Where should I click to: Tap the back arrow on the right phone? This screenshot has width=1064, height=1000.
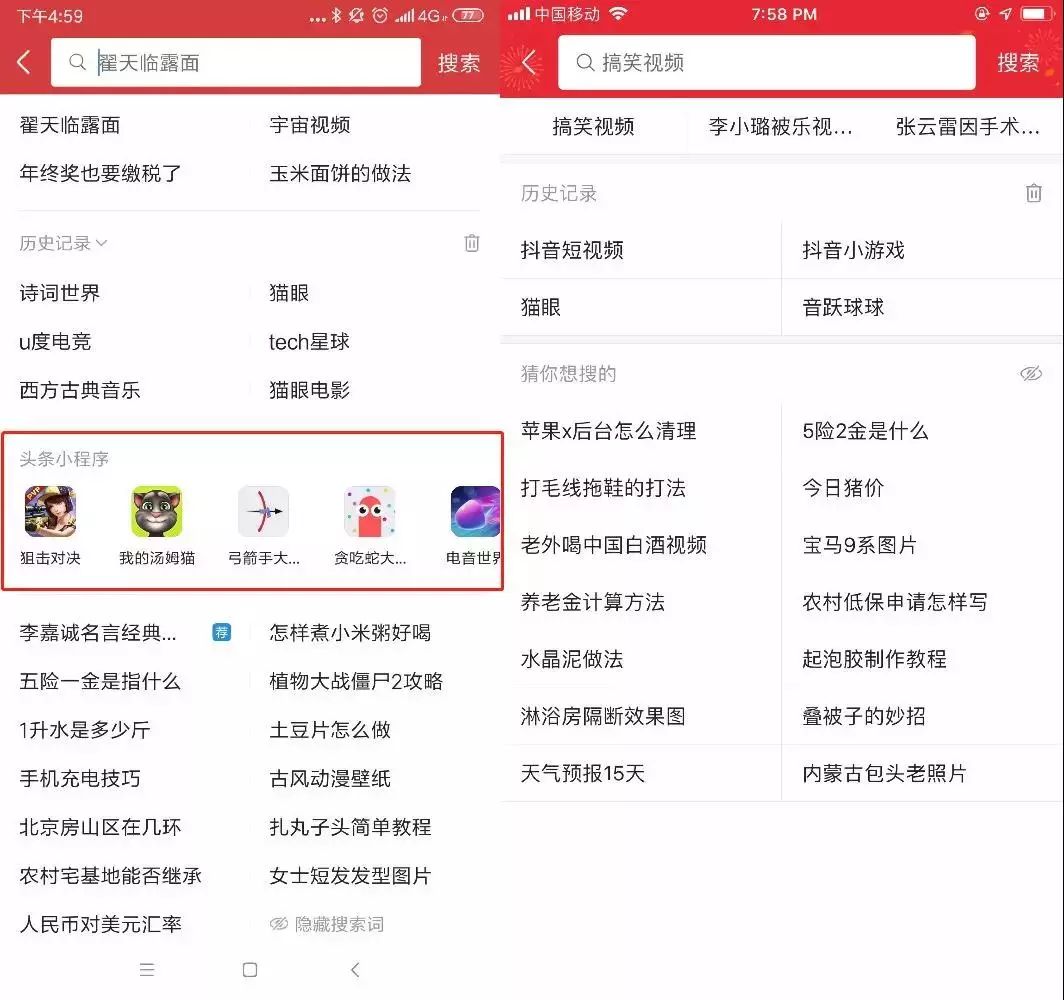tap(530, 62)
